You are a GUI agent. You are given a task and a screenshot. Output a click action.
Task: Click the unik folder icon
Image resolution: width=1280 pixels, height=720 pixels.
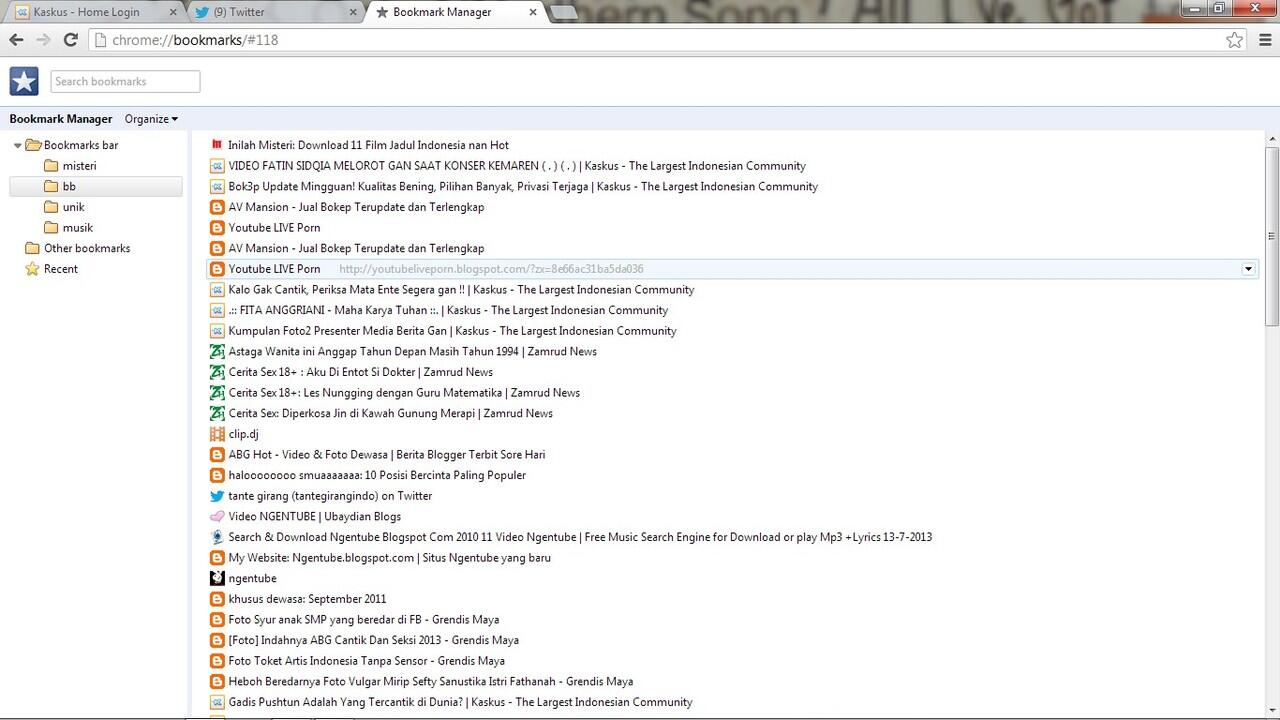pos(51,207)
